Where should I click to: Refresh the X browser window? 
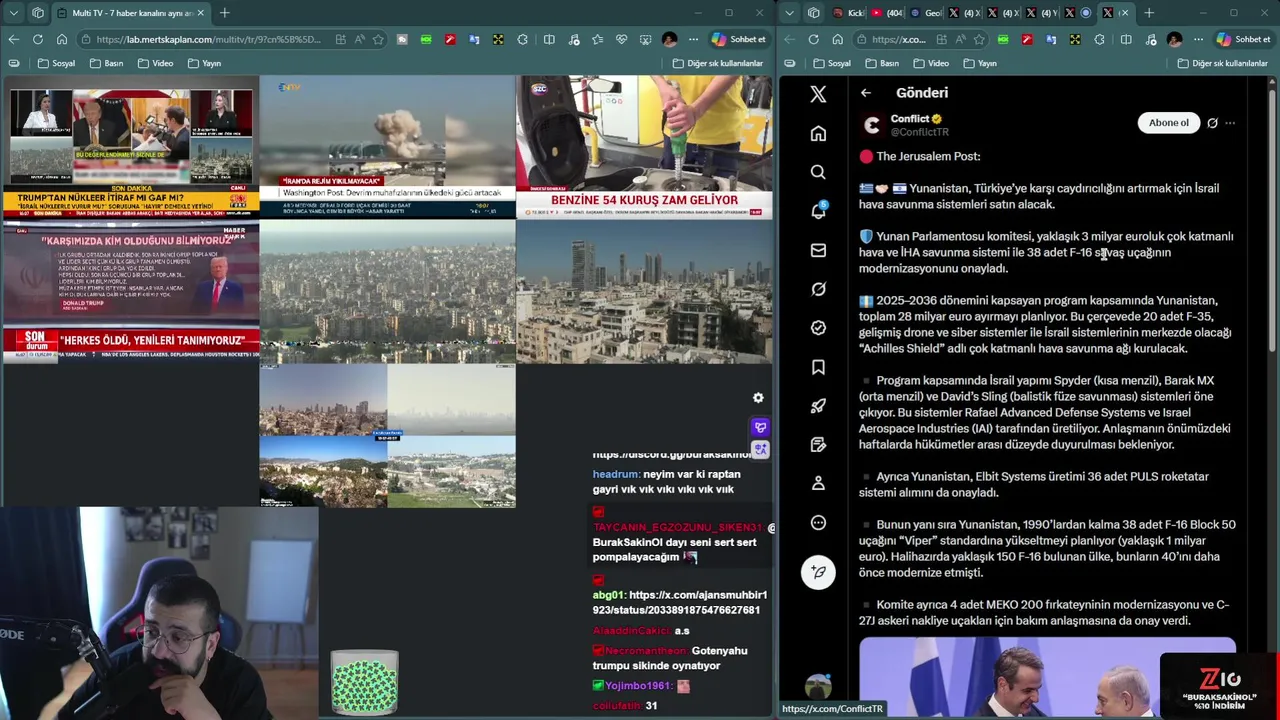click(813, 39)
